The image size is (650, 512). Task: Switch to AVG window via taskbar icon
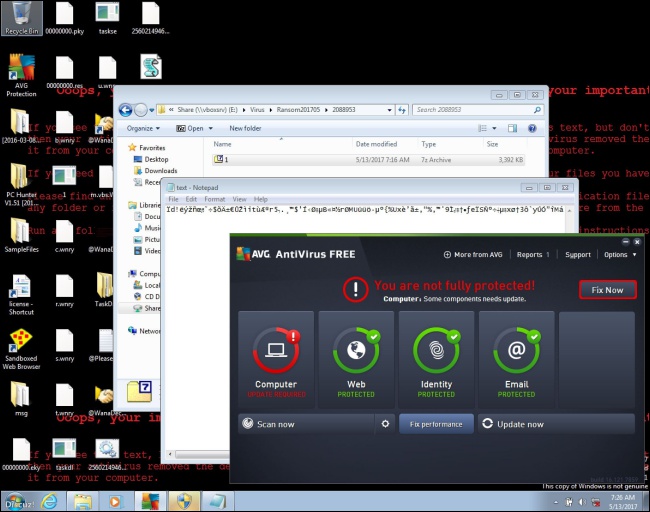point(150,502)
